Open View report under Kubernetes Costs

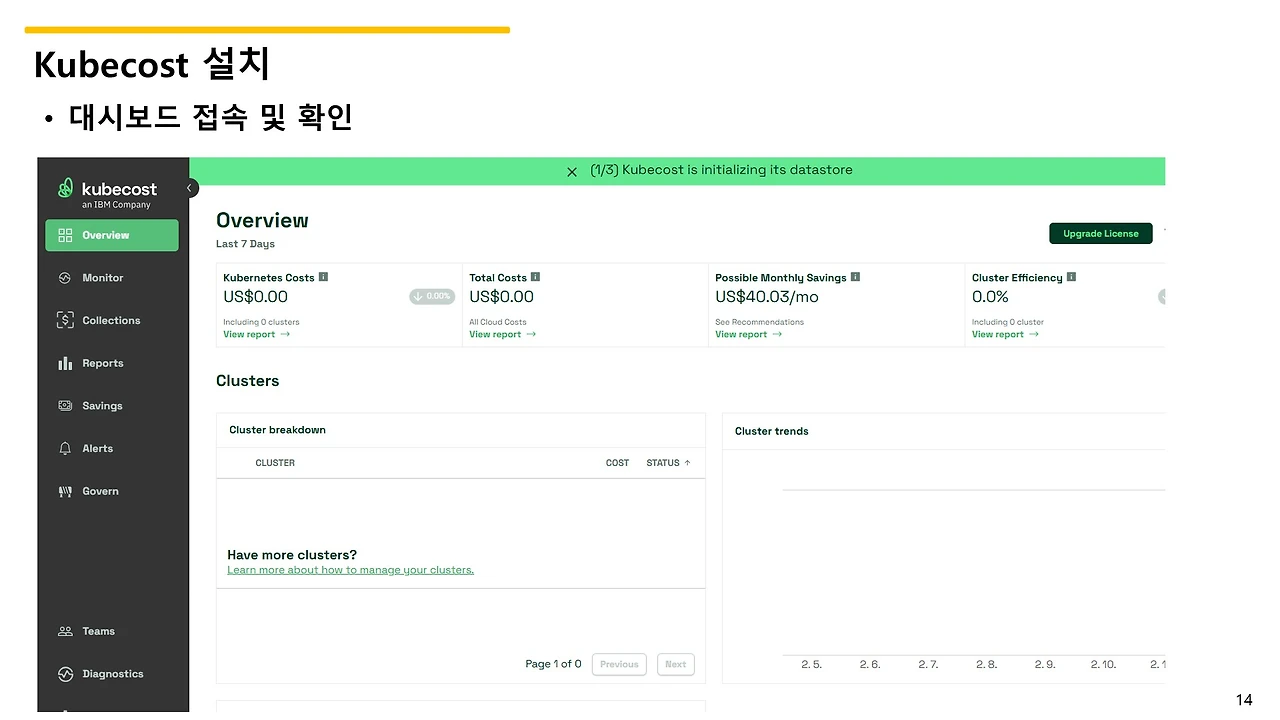point(257,335)
